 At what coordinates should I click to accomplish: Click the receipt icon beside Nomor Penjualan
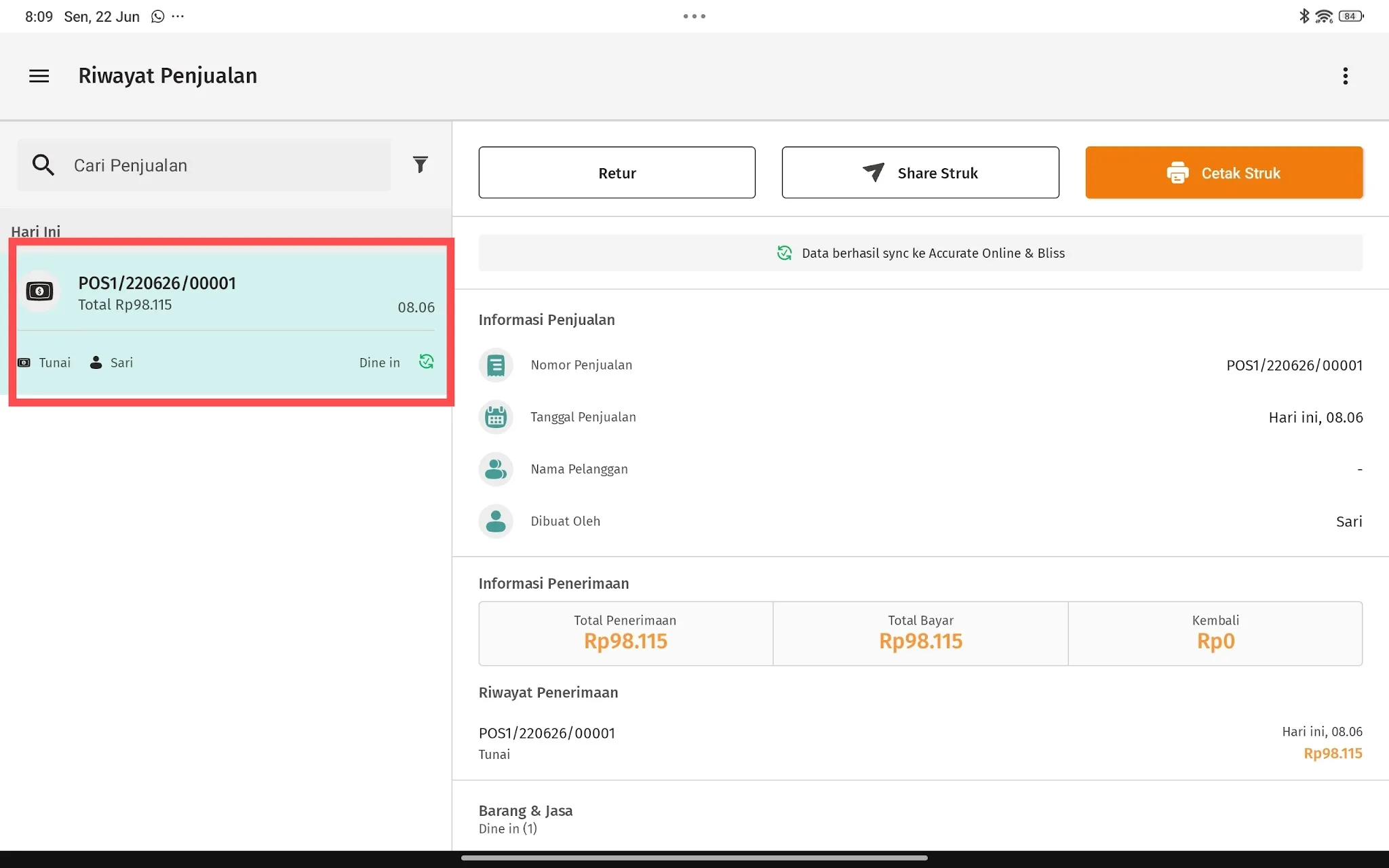pos(496,365)
